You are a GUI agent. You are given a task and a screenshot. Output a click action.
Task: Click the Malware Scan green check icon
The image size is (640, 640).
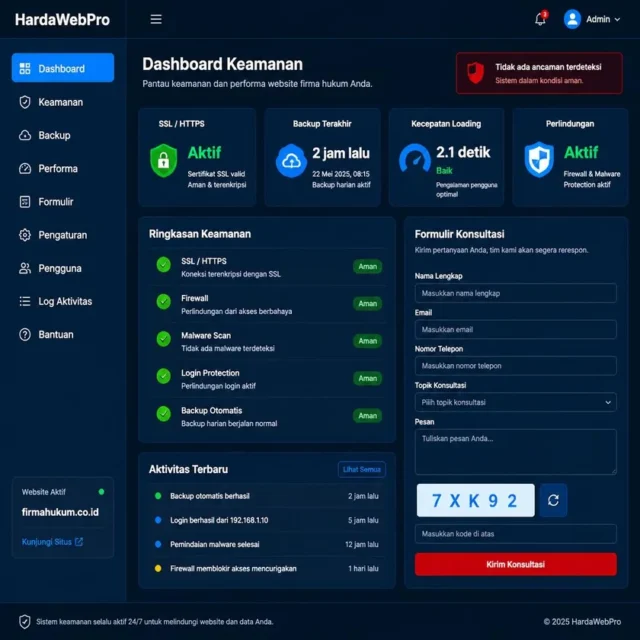(x=164, y=339)
